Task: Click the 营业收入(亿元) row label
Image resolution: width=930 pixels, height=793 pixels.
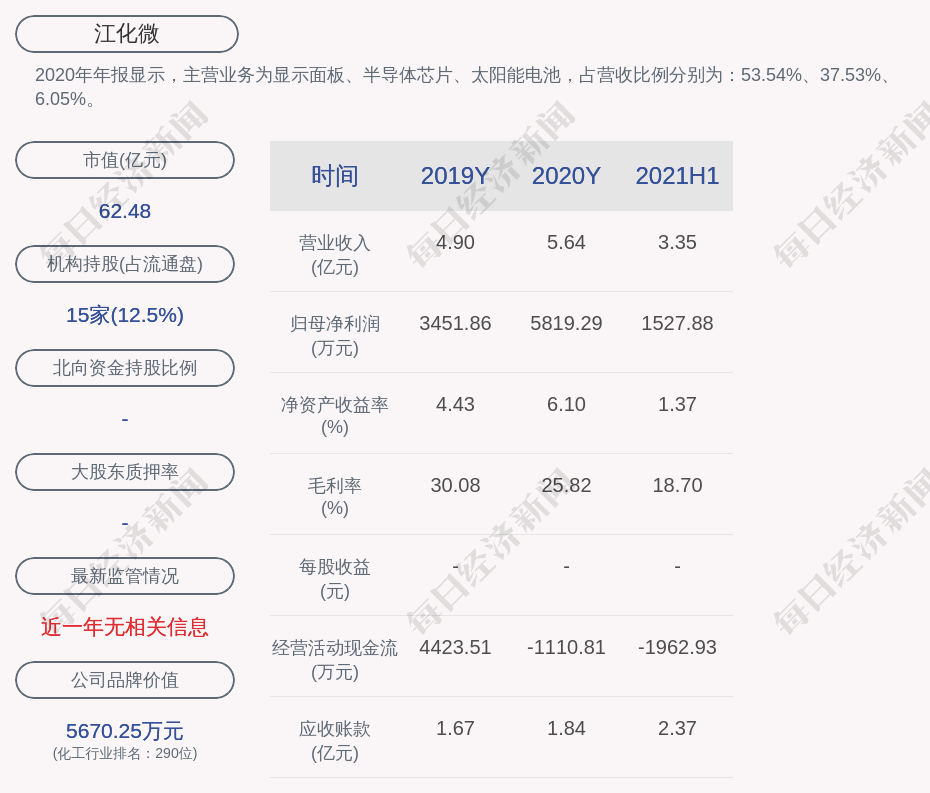Action: (x=335, y=254)
